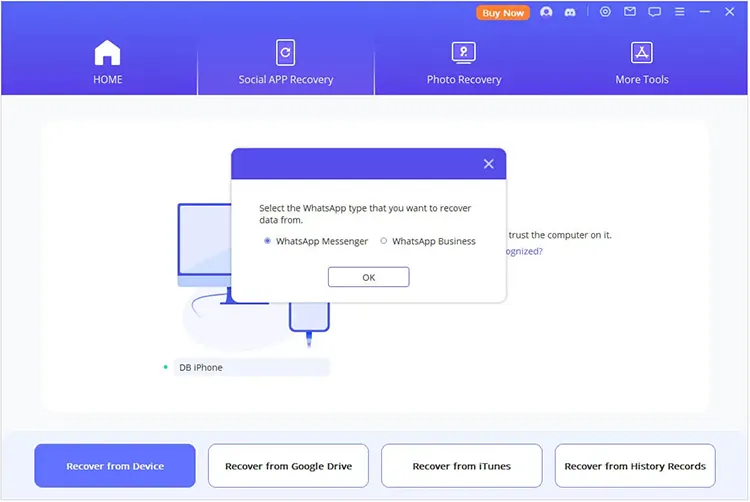
Task: Open the feedback chat bubble icon
Action: point(654,12)
